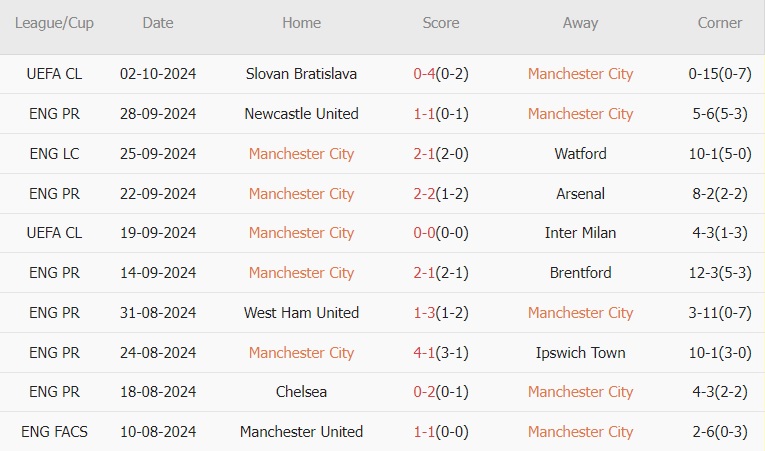The image size is (765, 451).
Task: Click the 0-4 score for Slovan Bratislava match
Action: [x=423, y=74]
